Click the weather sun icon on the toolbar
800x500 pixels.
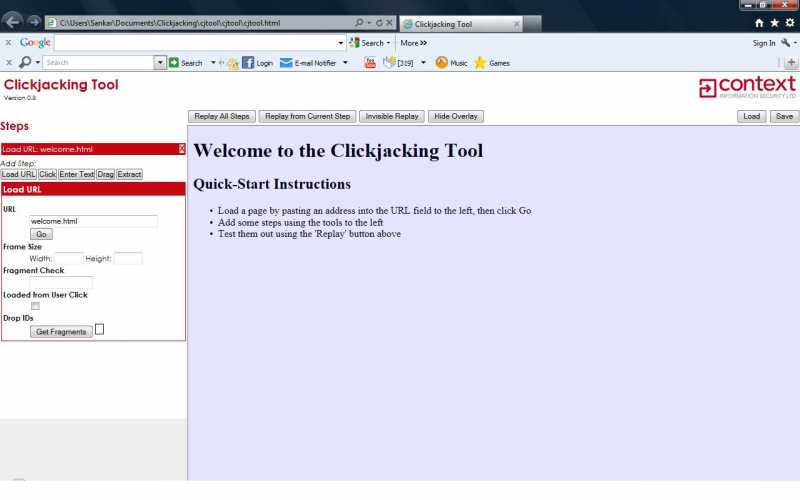pyautogui.click(x=233, y=63)
